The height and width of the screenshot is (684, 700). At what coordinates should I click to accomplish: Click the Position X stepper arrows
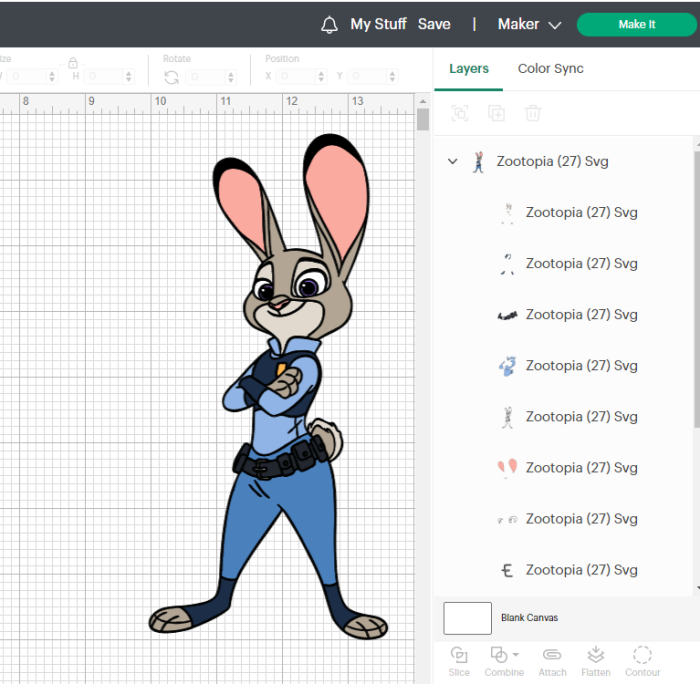coord(321,76)
